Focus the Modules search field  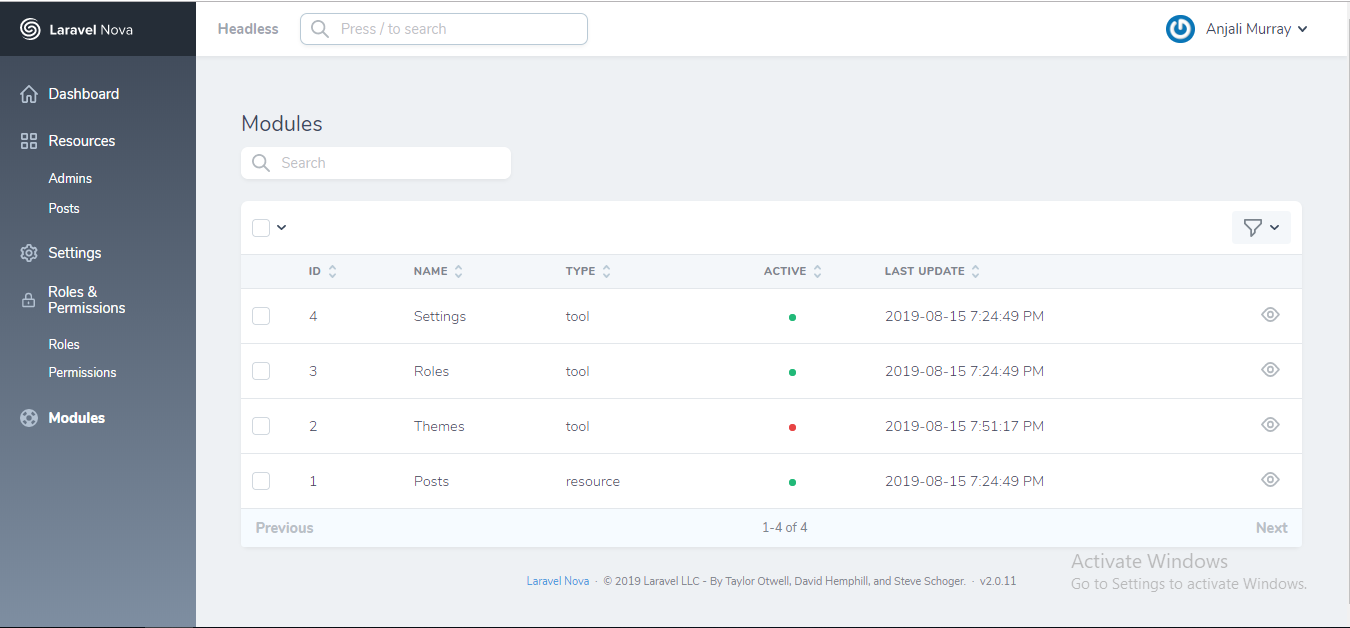[x=376, y=163]
